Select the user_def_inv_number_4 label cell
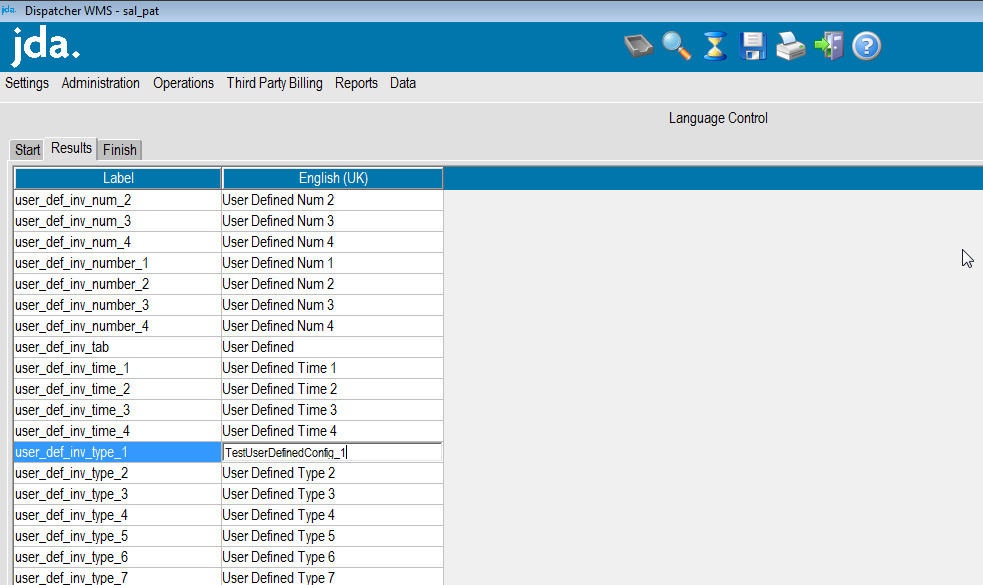 click(x=117, y=326)
